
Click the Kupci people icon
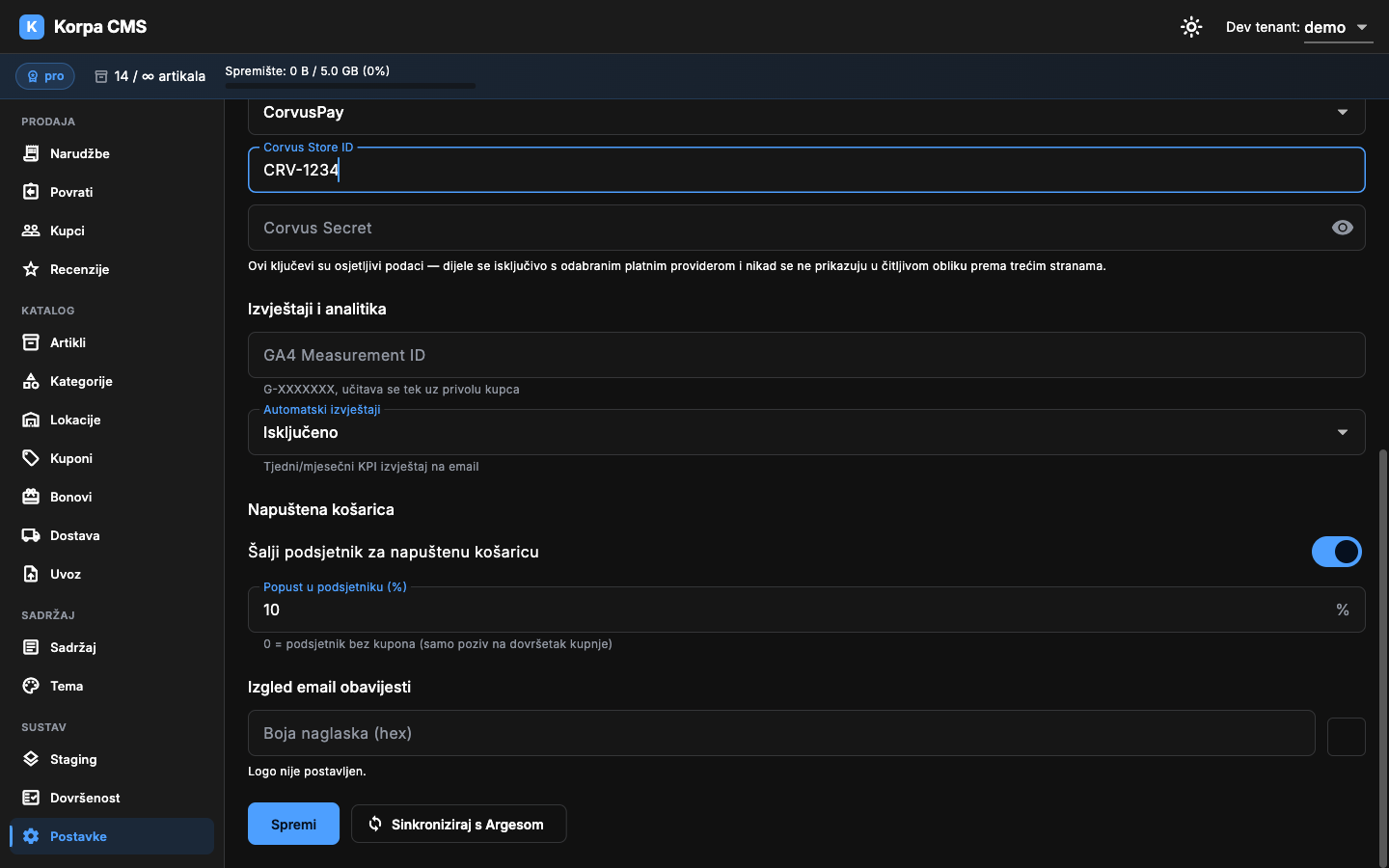pos(31,231)
